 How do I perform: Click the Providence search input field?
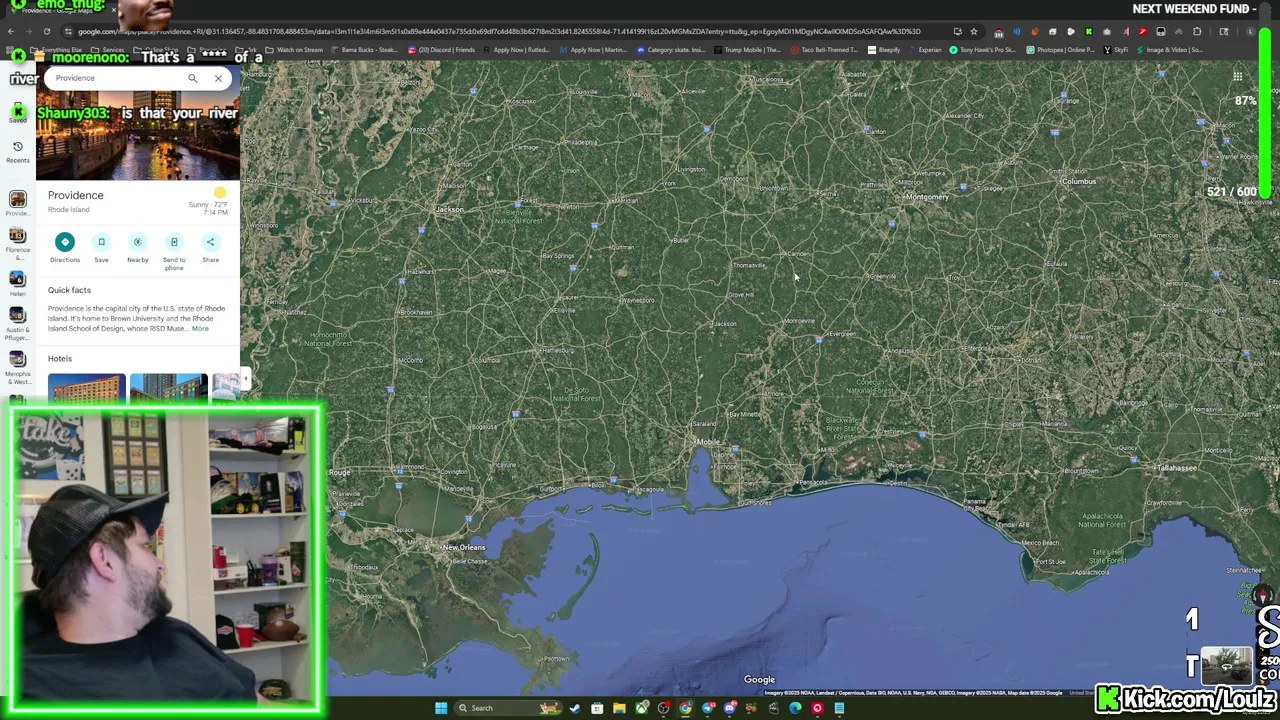coord(115,78)
